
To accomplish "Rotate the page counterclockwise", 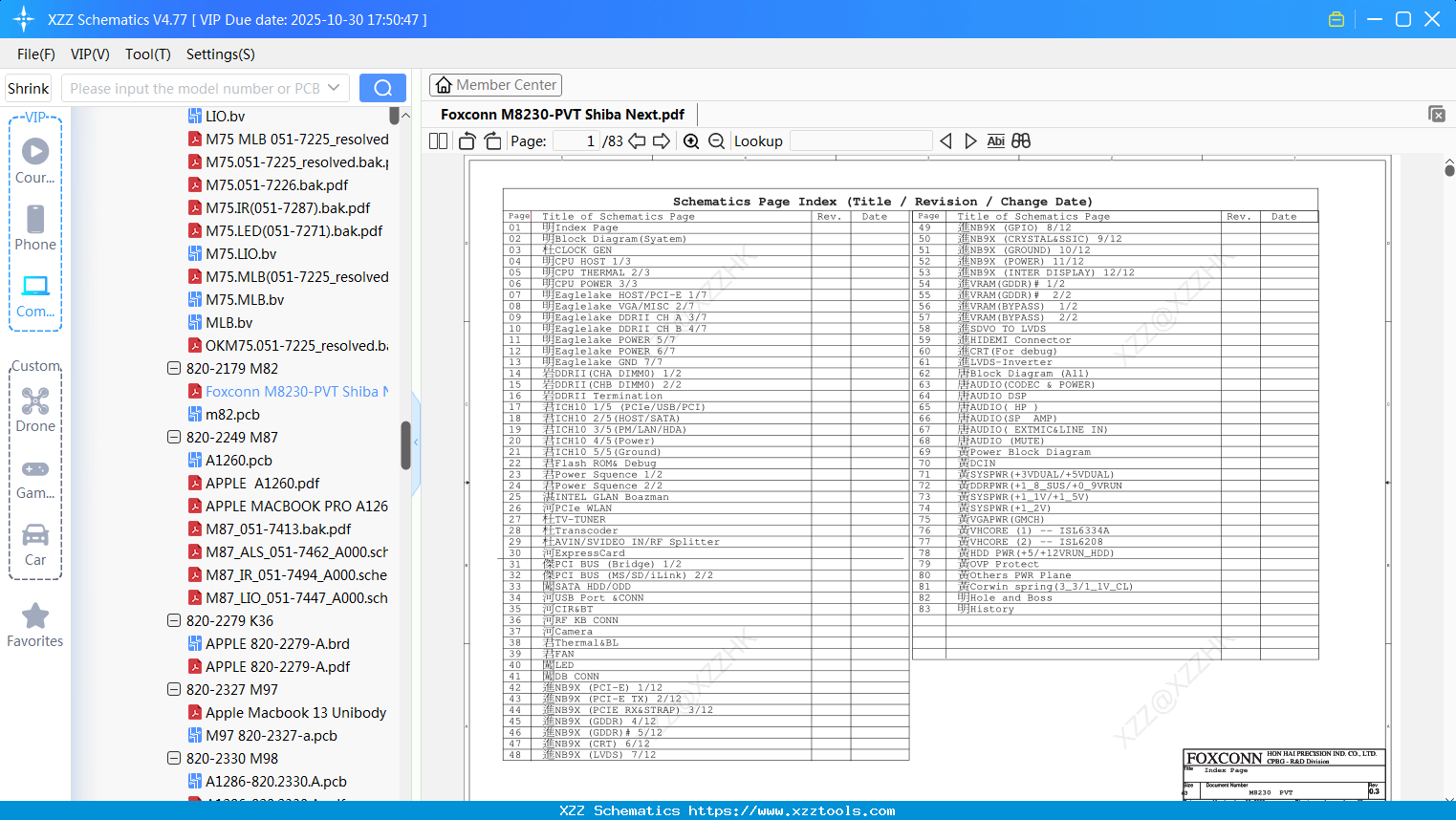I will click(466, 140).
